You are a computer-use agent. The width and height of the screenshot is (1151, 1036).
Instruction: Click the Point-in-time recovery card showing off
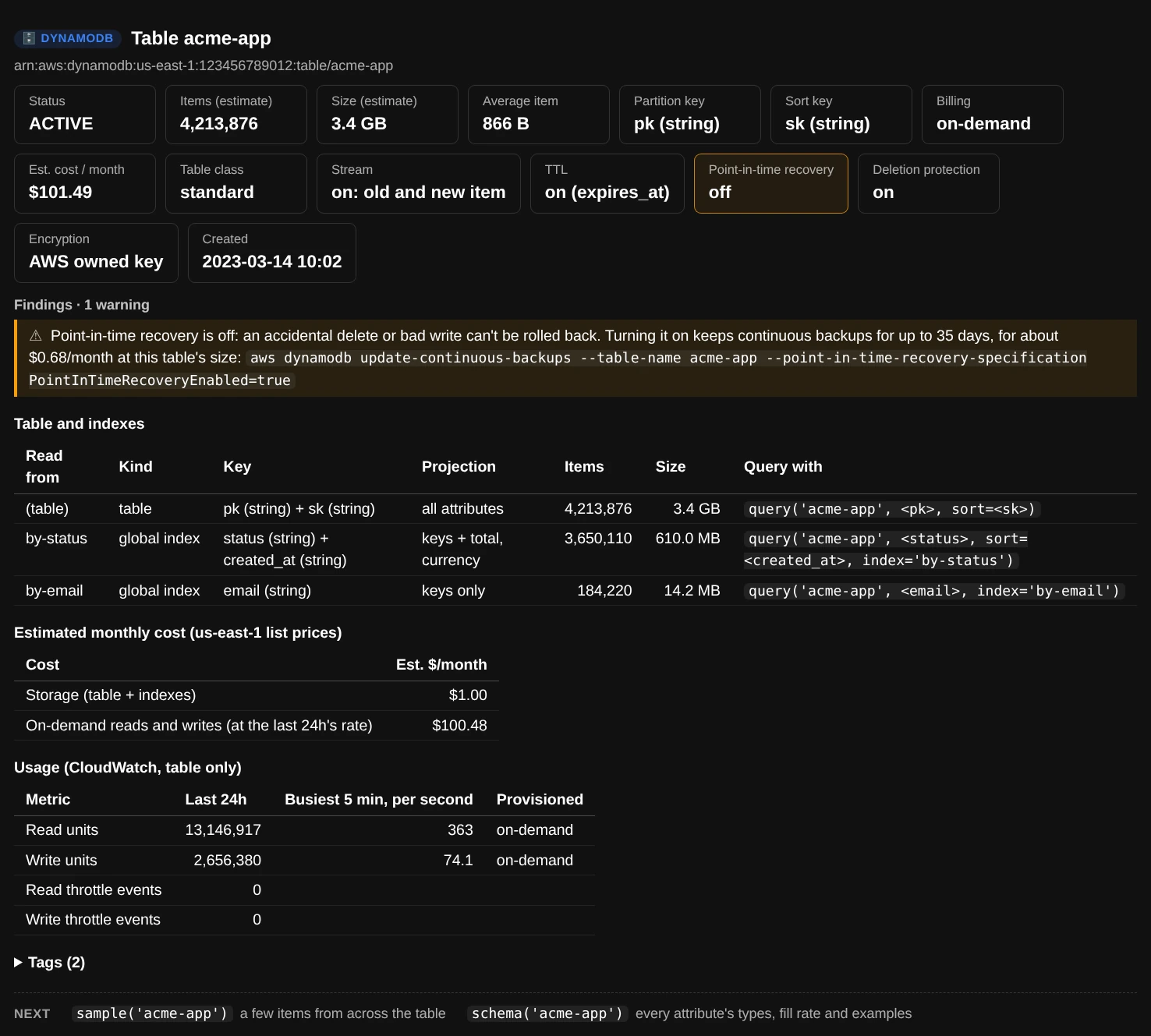coord(771,183)
